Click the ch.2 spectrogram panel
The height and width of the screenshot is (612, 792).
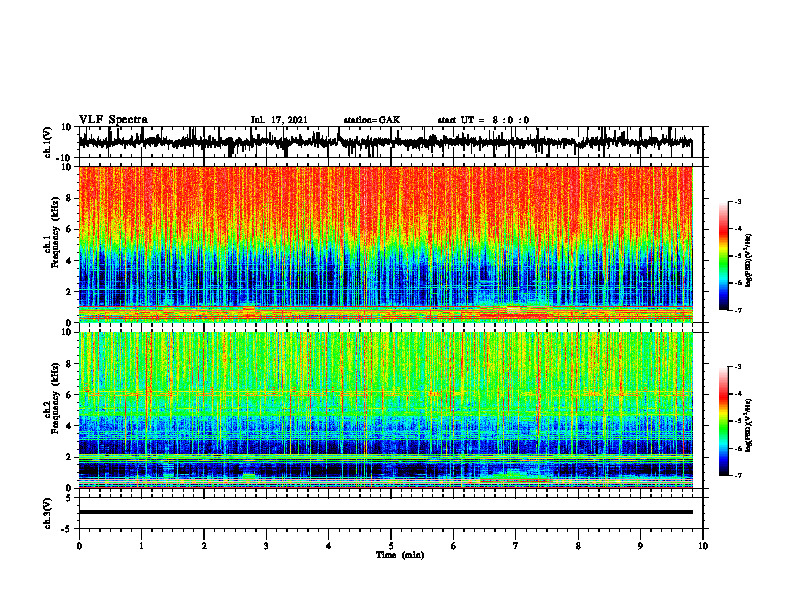point(385,410)
